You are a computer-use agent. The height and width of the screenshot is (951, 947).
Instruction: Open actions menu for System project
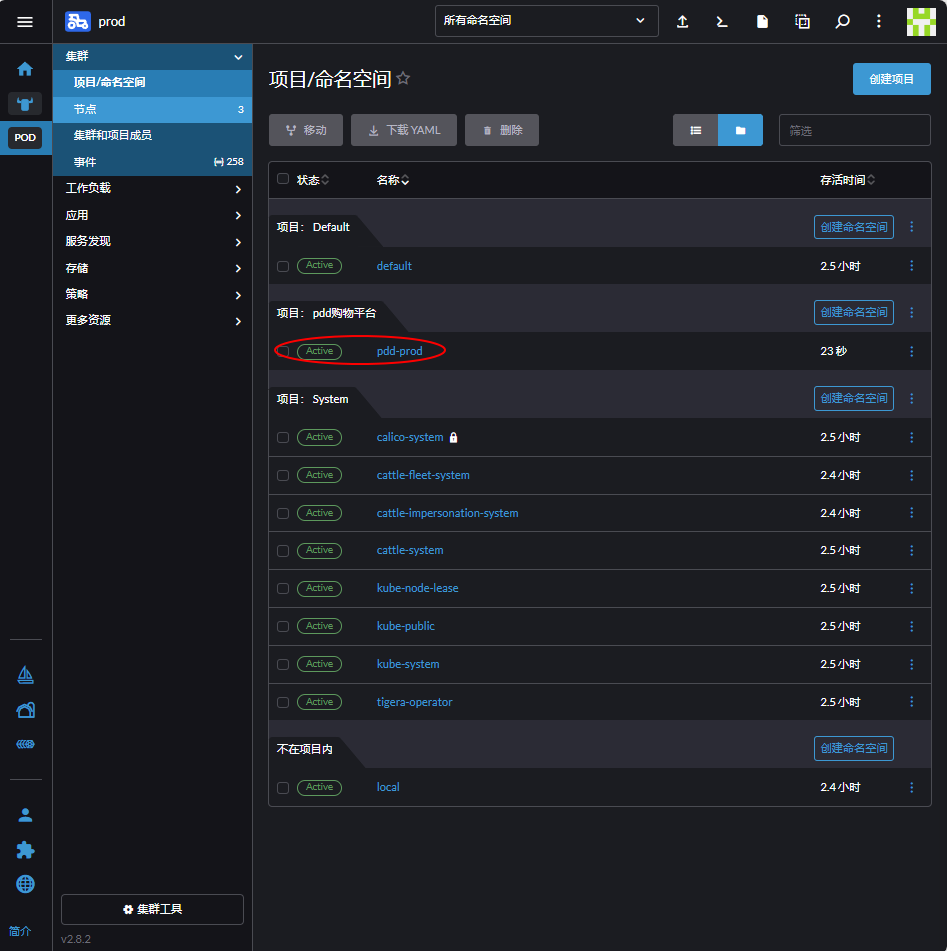click(x=911, y=398)
